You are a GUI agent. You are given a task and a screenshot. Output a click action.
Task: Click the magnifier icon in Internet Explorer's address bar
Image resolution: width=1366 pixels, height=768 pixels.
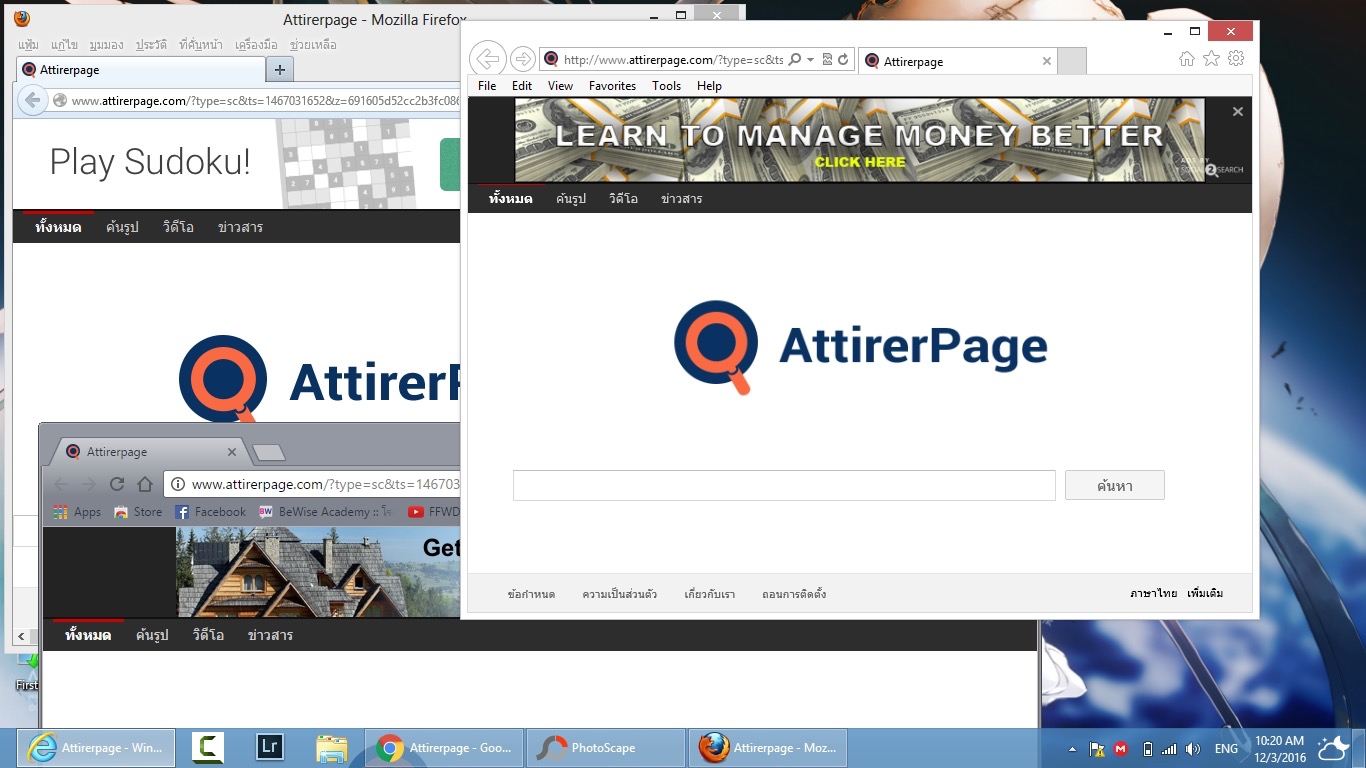coord(795,60)
